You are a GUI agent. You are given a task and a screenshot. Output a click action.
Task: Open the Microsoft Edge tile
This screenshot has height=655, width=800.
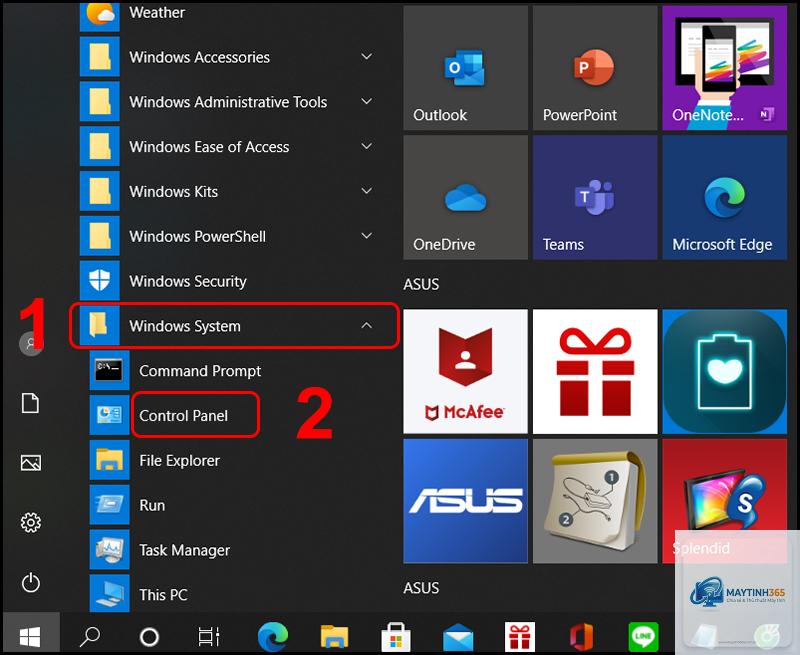tap(724, 197)
